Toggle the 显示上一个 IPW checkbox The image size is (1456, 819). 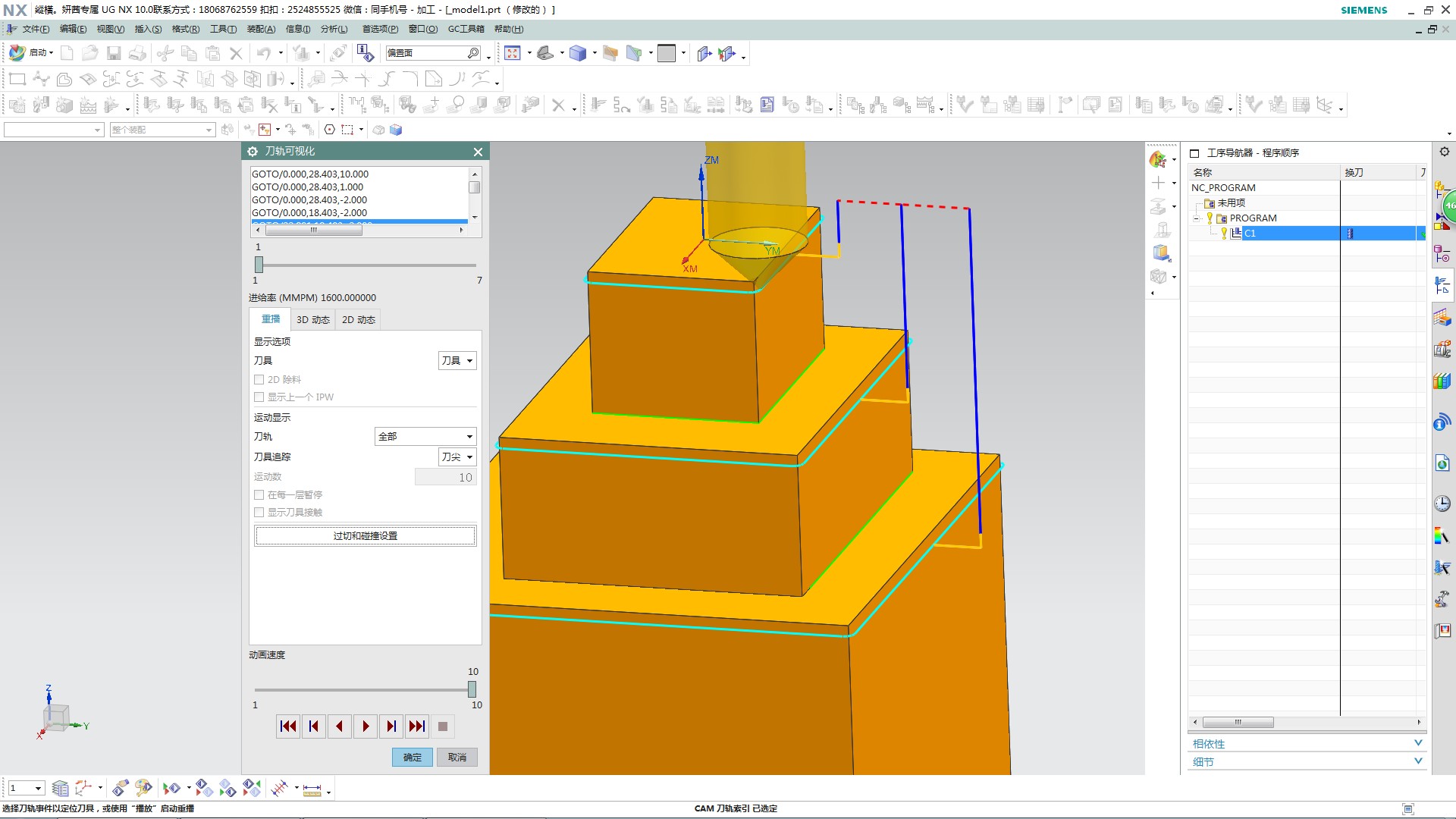tap(259, 397)
